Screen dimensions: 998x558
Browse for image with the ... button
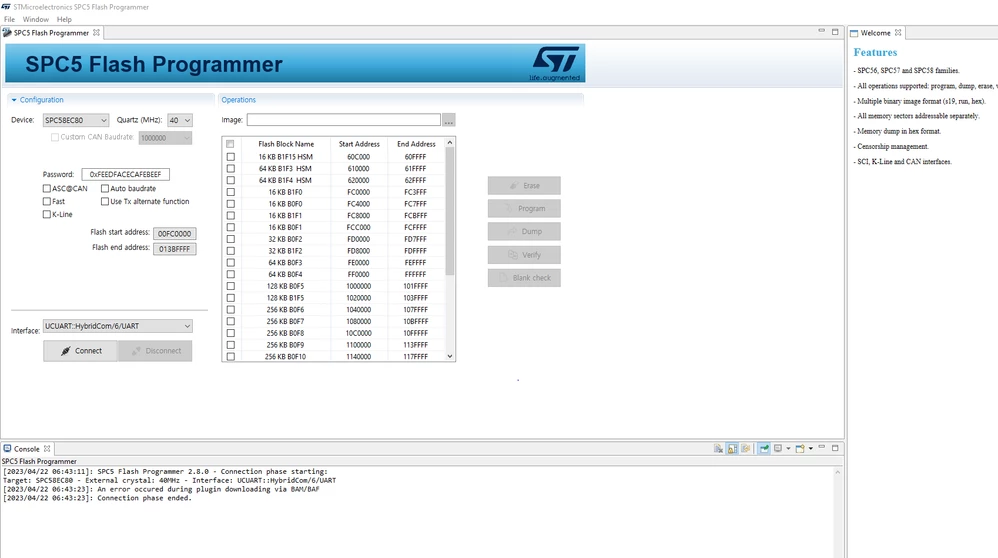(449, 120)
